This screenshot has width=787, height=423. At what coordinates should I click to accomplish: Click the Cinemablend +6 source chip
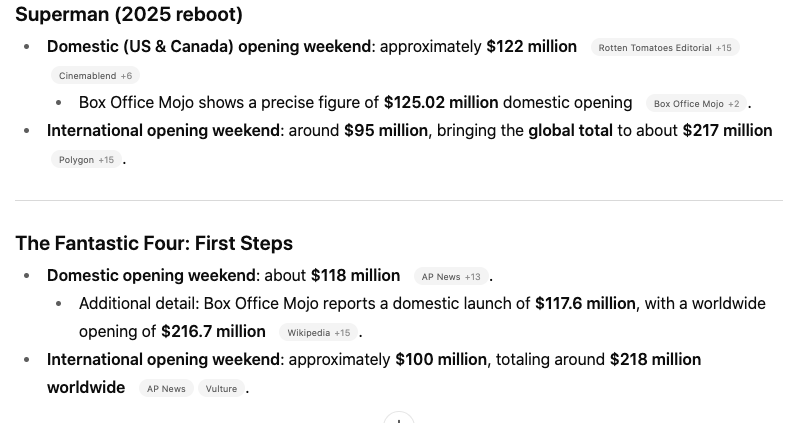coord(95,76)
